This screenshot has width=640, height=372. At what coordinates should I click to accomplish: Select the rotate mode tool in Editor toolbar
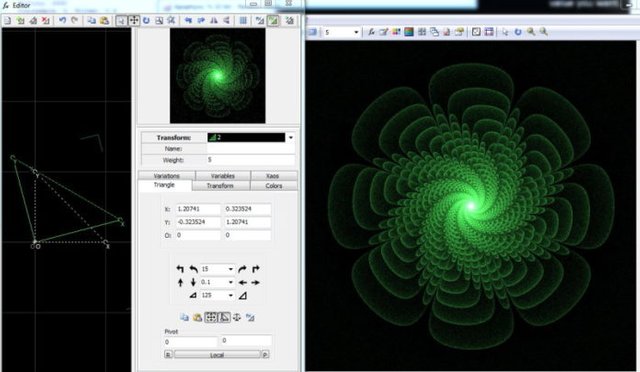coord(146,20)
